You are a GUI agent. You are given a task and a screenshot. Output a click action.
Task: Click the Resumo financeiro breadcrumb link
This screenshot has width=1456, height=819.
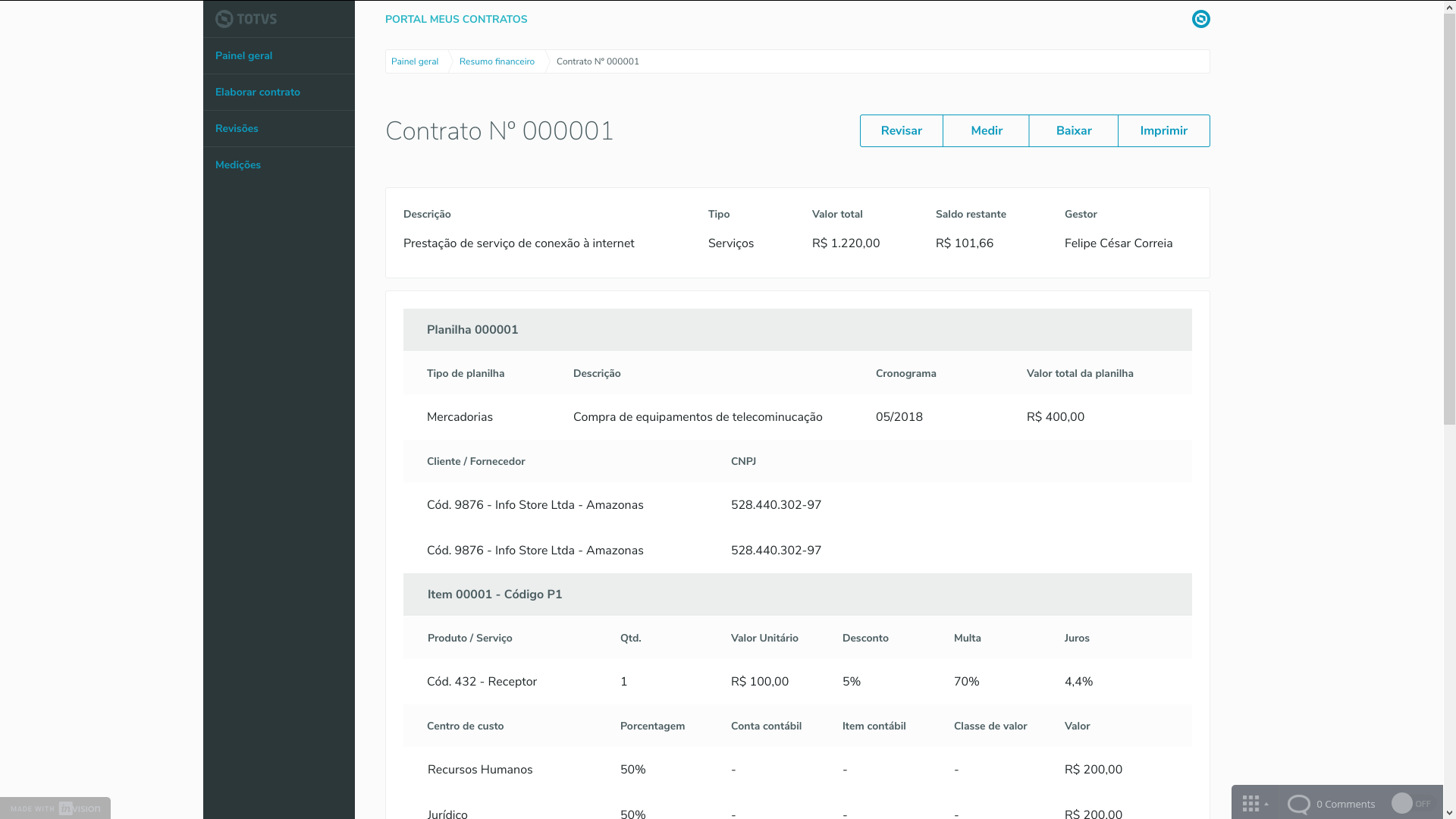pos(497,62)
